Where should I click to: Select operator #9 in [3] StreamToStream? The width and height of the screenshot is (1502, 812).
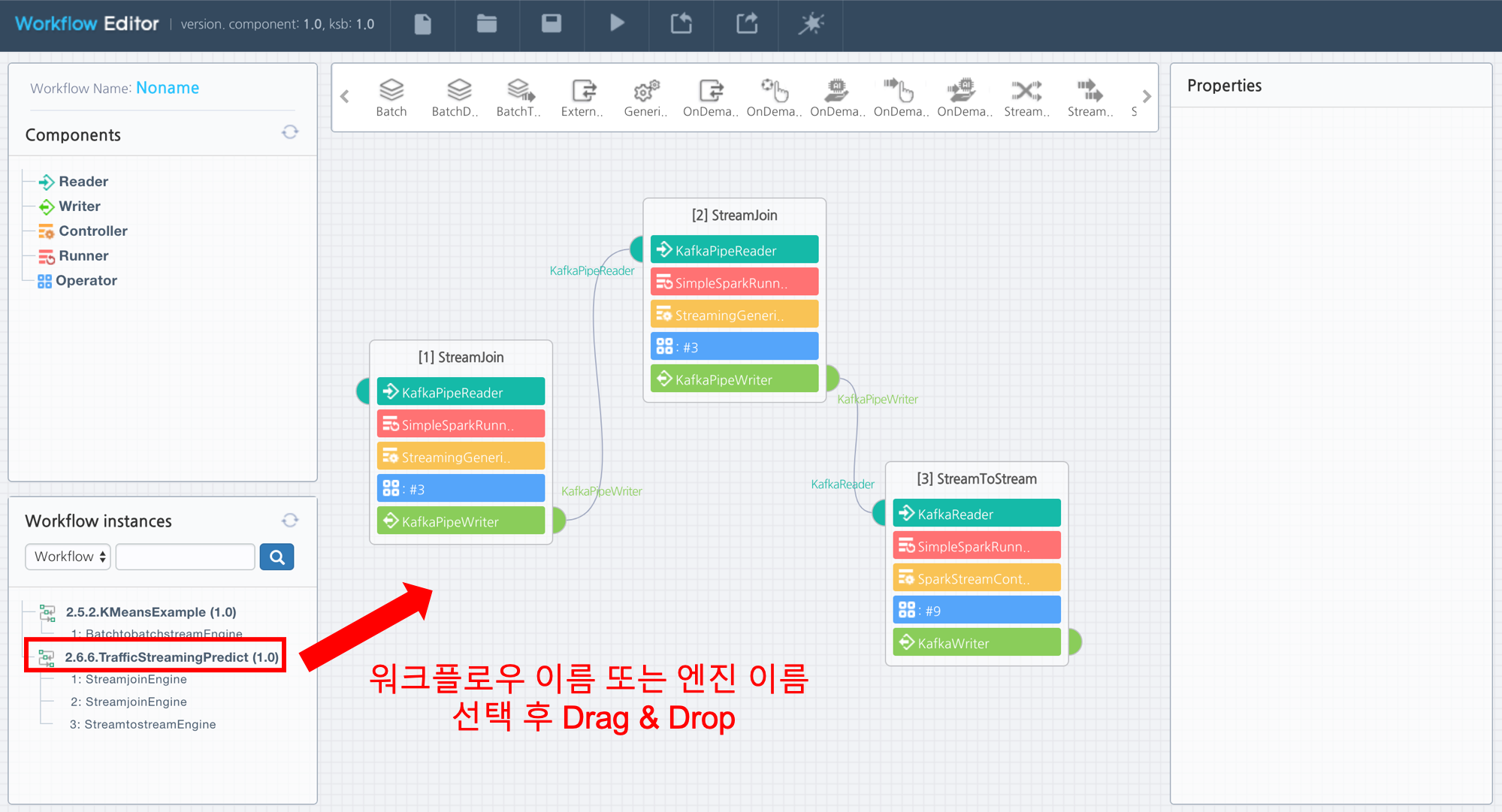coord(977,611)
